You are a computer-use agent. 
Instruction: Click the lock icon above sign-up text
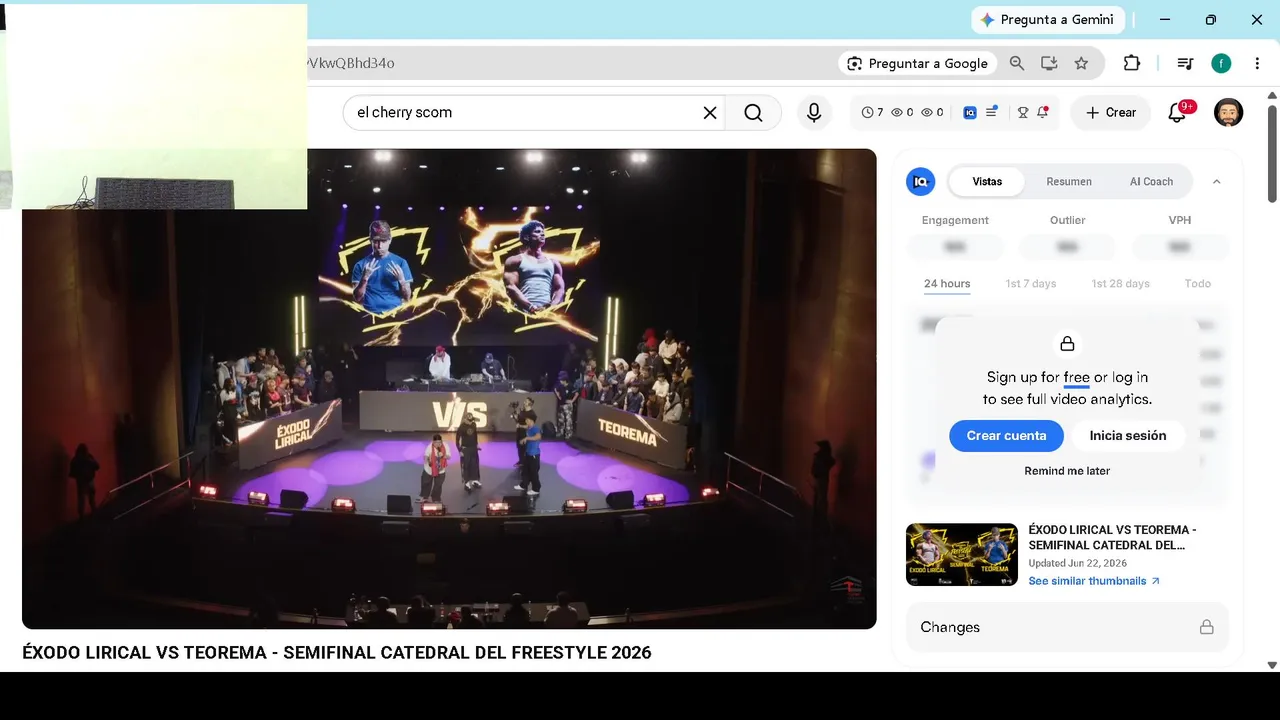1067,344
